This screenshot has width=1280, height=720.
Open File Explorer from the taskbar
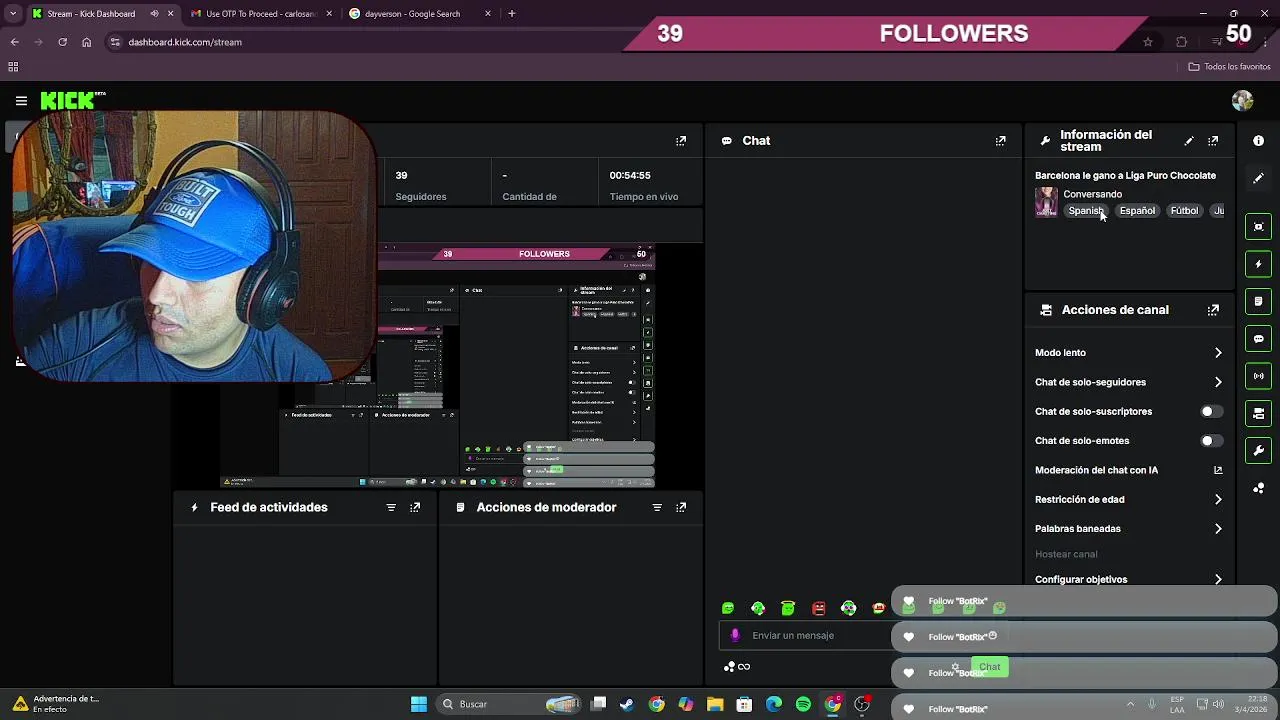(x=715, y=704)
